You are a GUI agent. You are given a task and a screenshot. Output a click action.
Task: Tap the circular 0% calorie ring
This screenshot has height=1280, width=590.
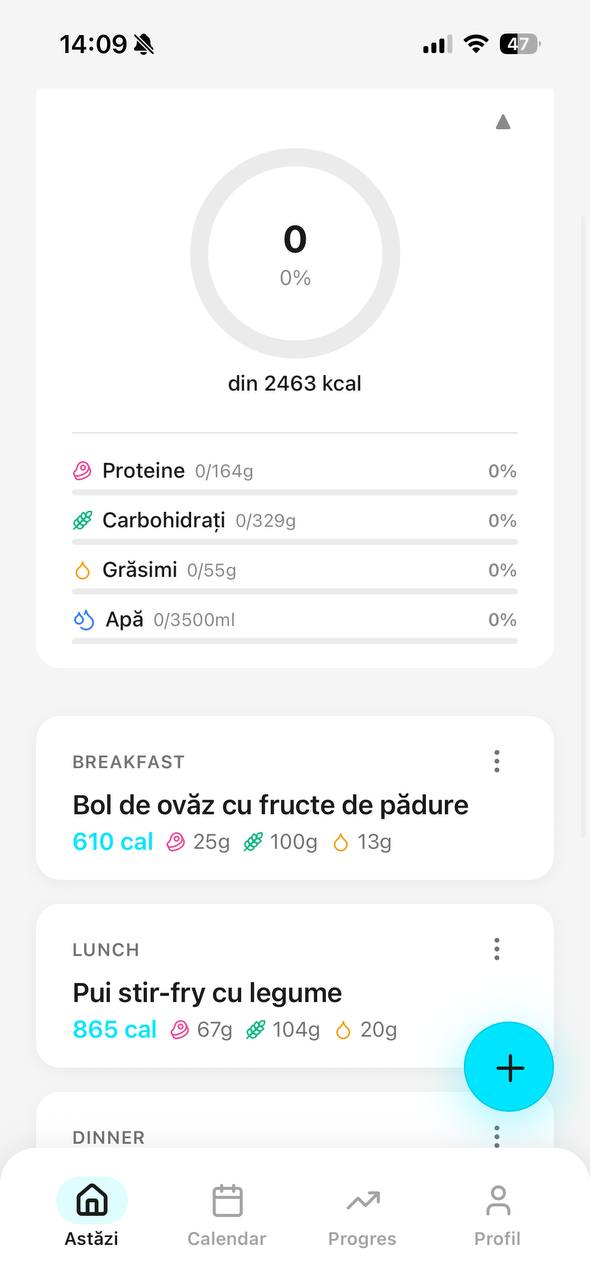pyautogui.click(x=295, y=253)
